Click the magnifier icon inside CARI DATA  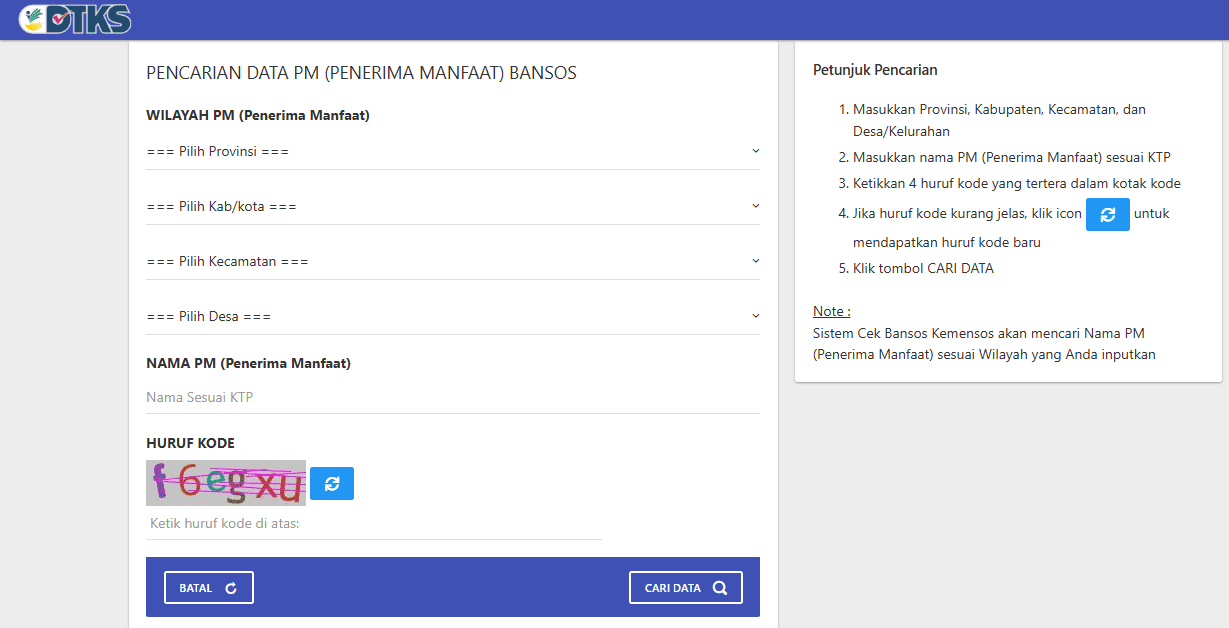click(x=722, y=587)
